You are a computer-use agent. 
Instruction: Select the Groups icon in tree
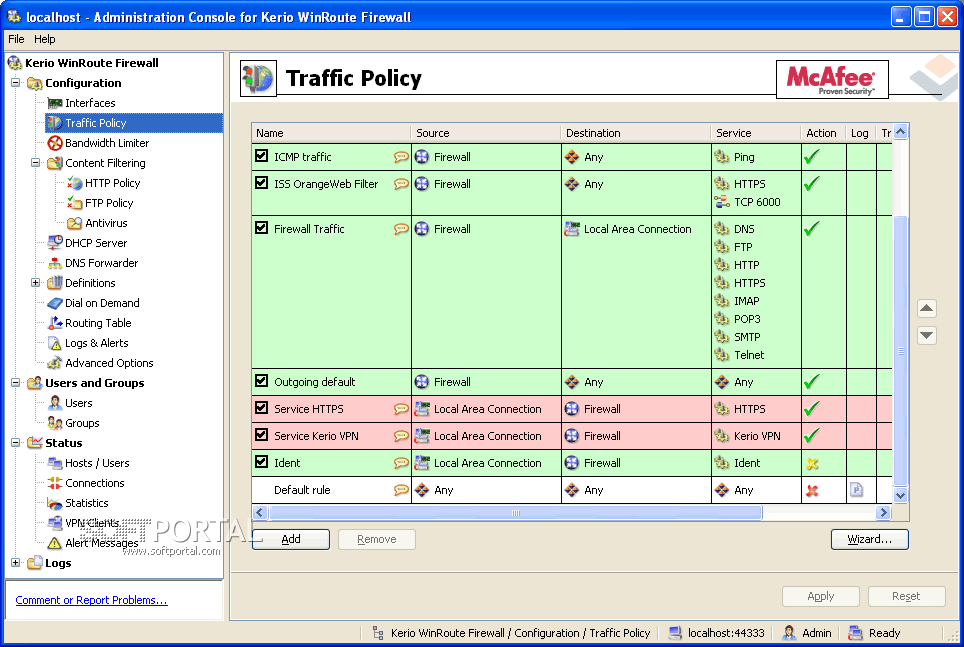[x=55, y=423]
